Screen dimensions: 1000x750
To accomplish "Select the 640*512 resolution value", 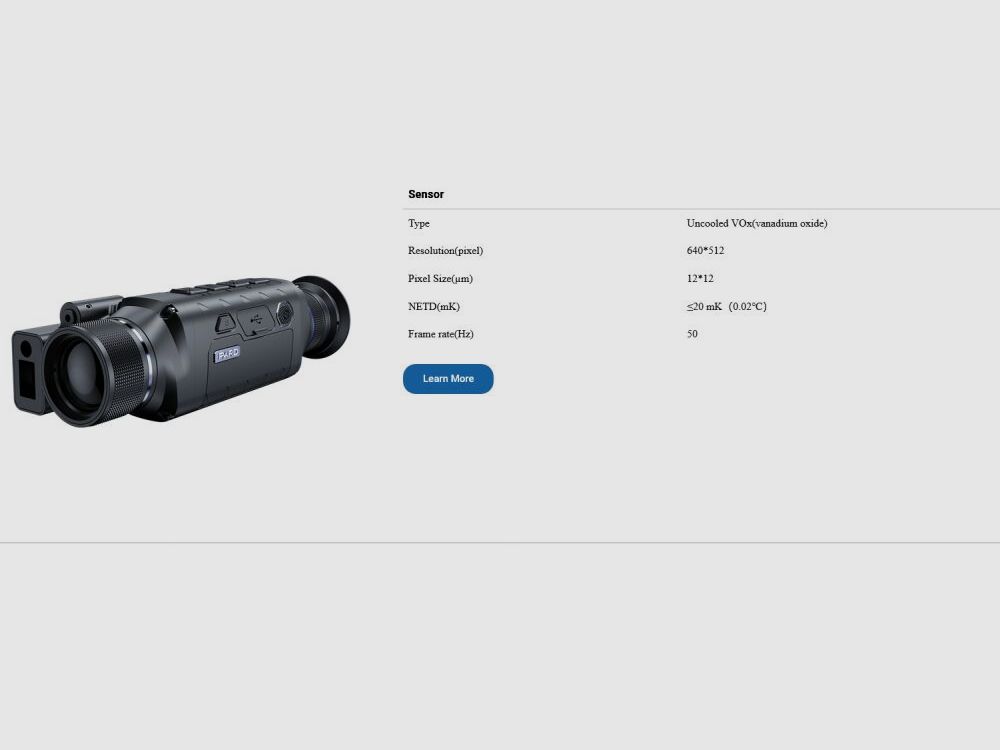I will (705, 251).
